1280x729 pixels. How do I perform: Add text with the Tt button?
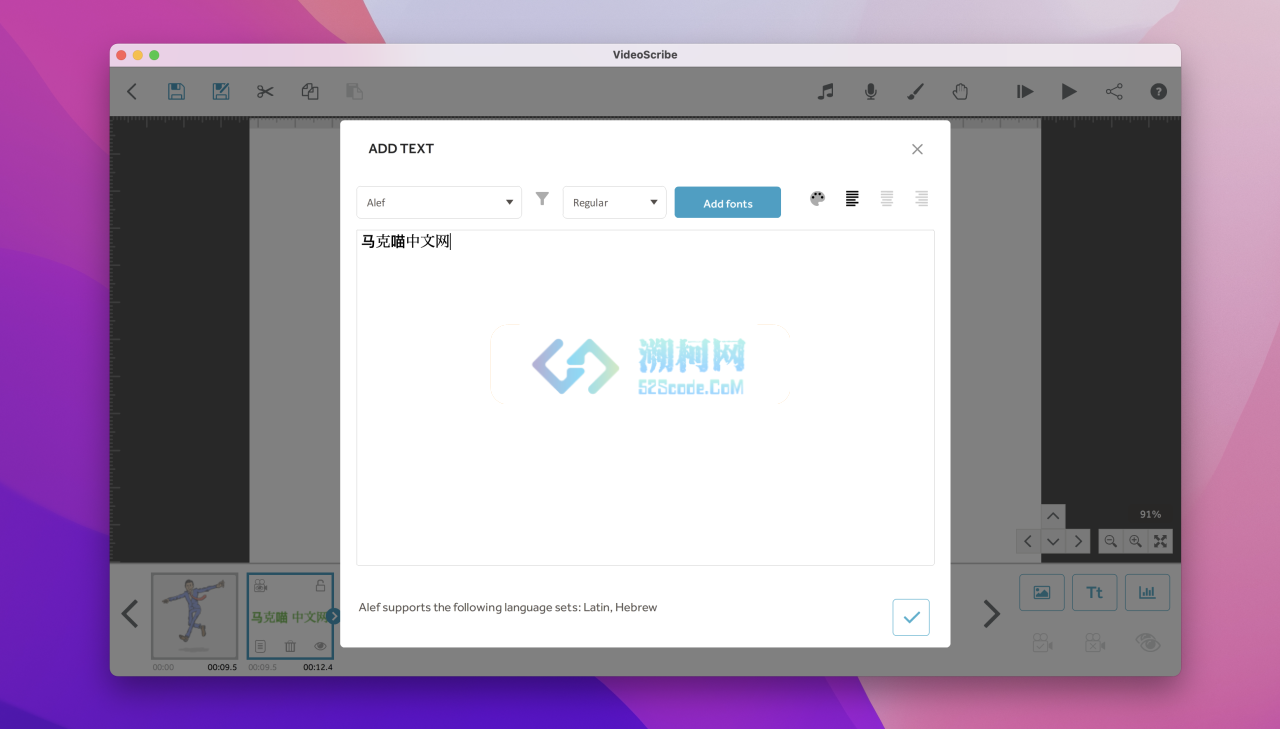click(1094, 592)
